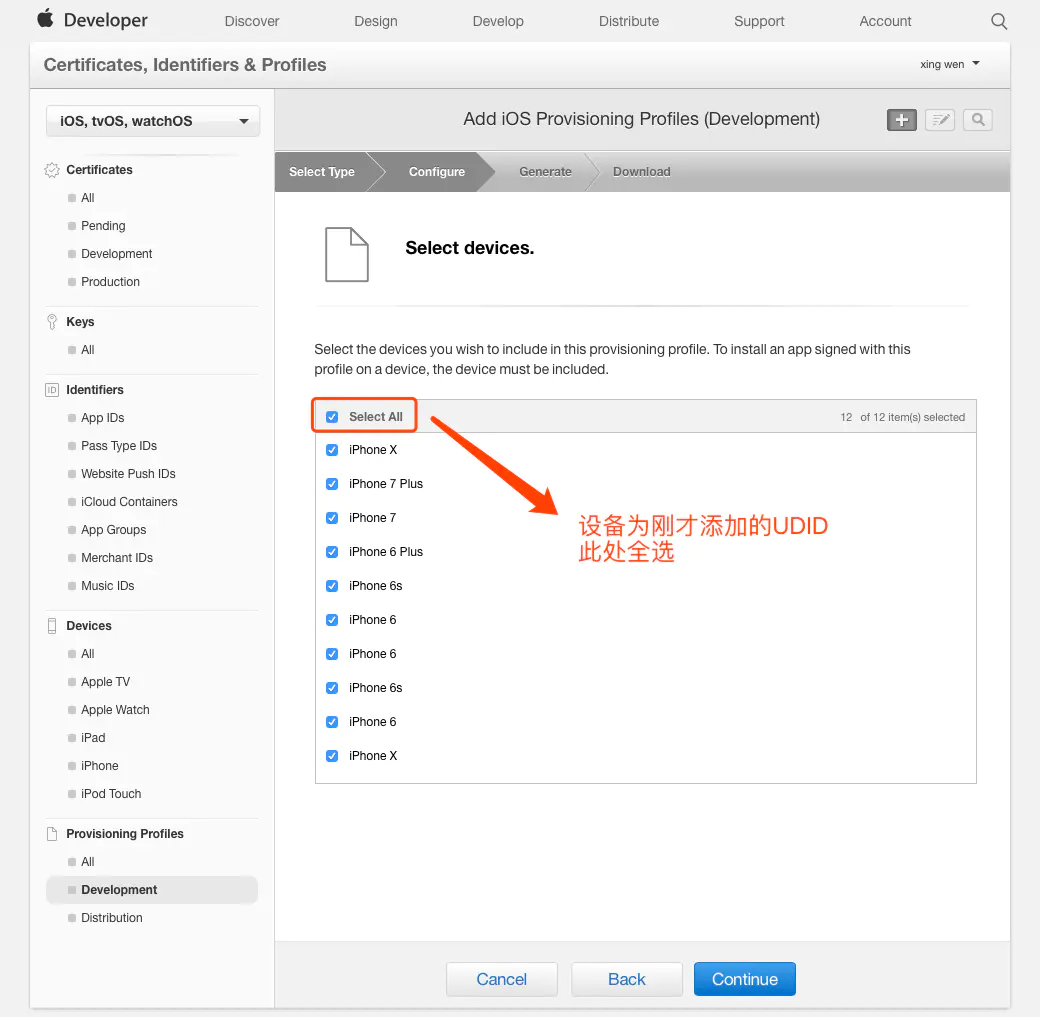Open Production certificates

click(x=110, y=282)
